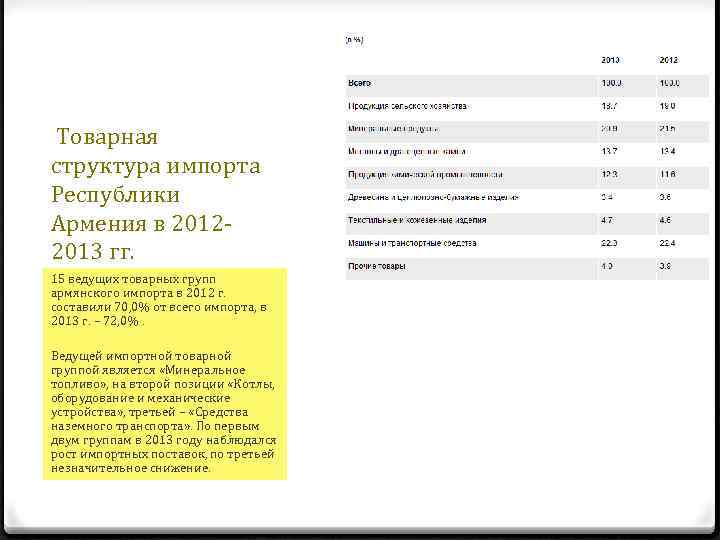Click the '13.7' cell in the table
Viewport: 720px width, 540px height.
pos(609,152)
